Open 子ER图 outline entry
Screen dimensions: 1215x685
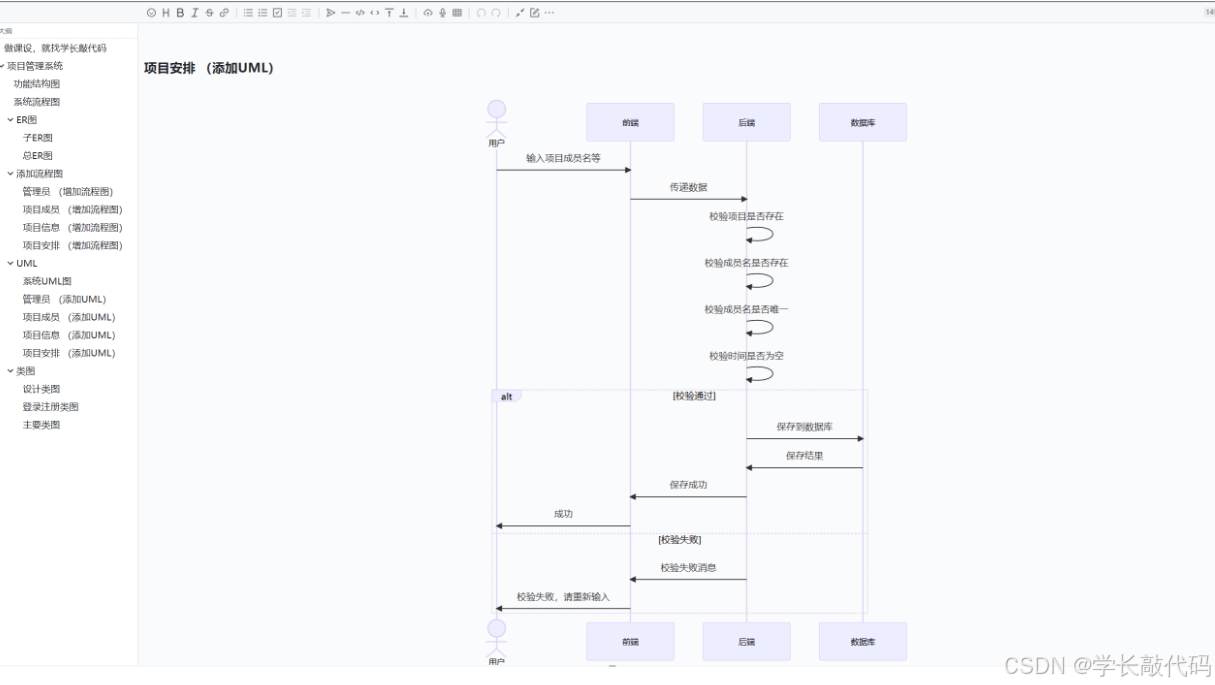(x=38, y=138)
